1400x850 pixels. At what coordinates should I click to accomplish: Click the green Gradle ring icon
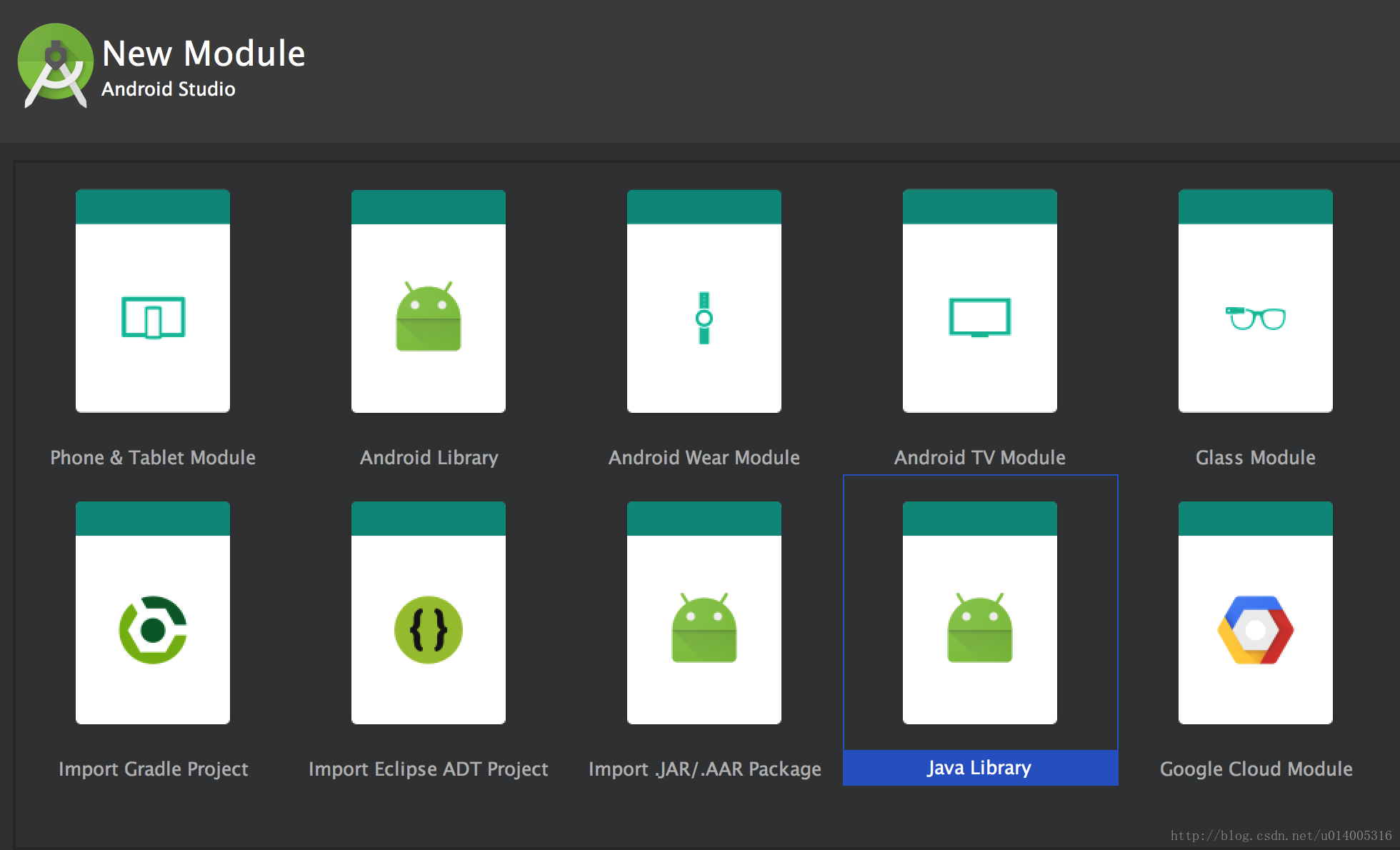[x=153, y=630]
